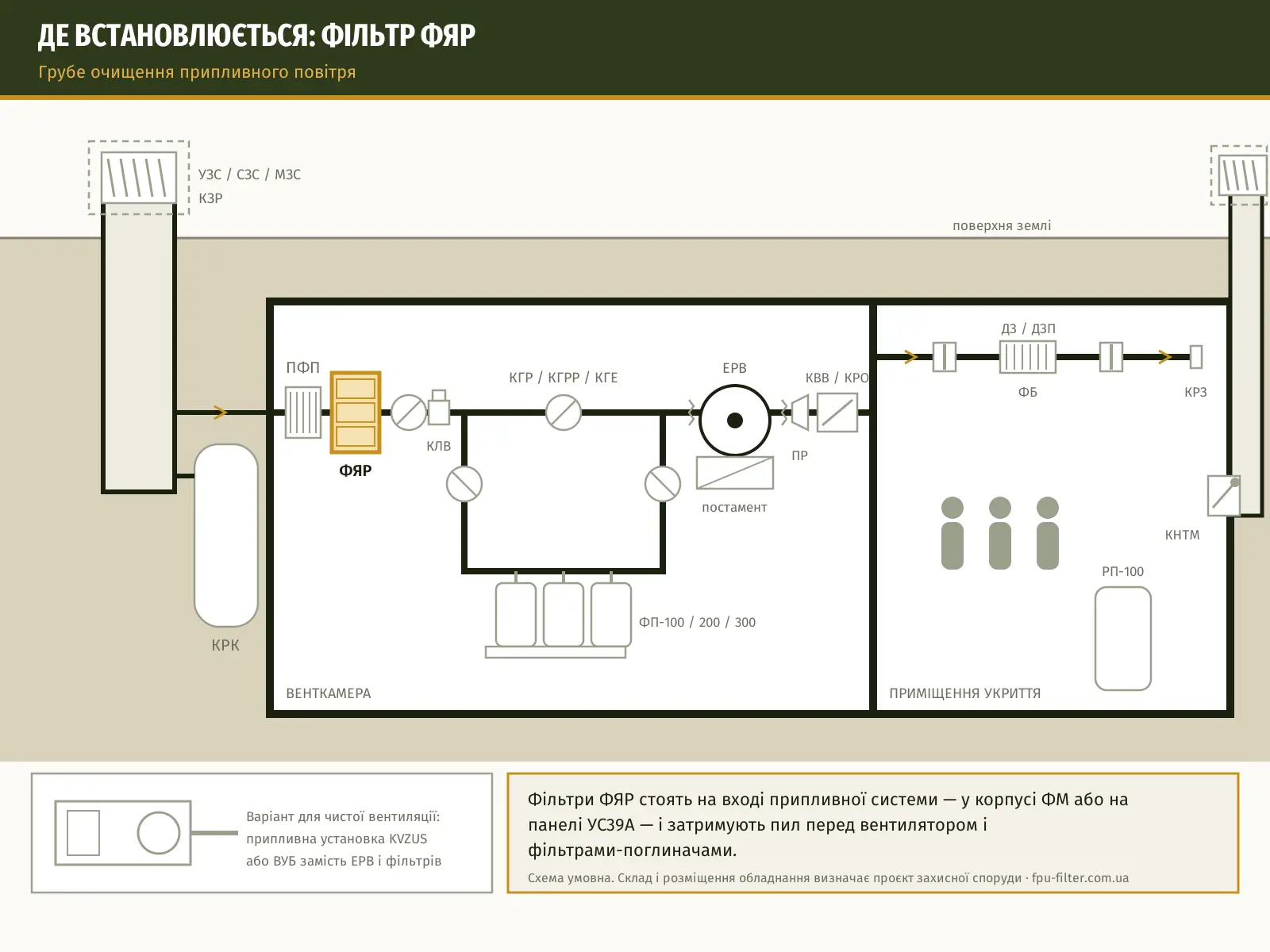Image resolution: width=1270 pixels, height=952 pixels.
Task: Click the footnote mentioning fpu-filter.com.ua
Action: point(828,878)
